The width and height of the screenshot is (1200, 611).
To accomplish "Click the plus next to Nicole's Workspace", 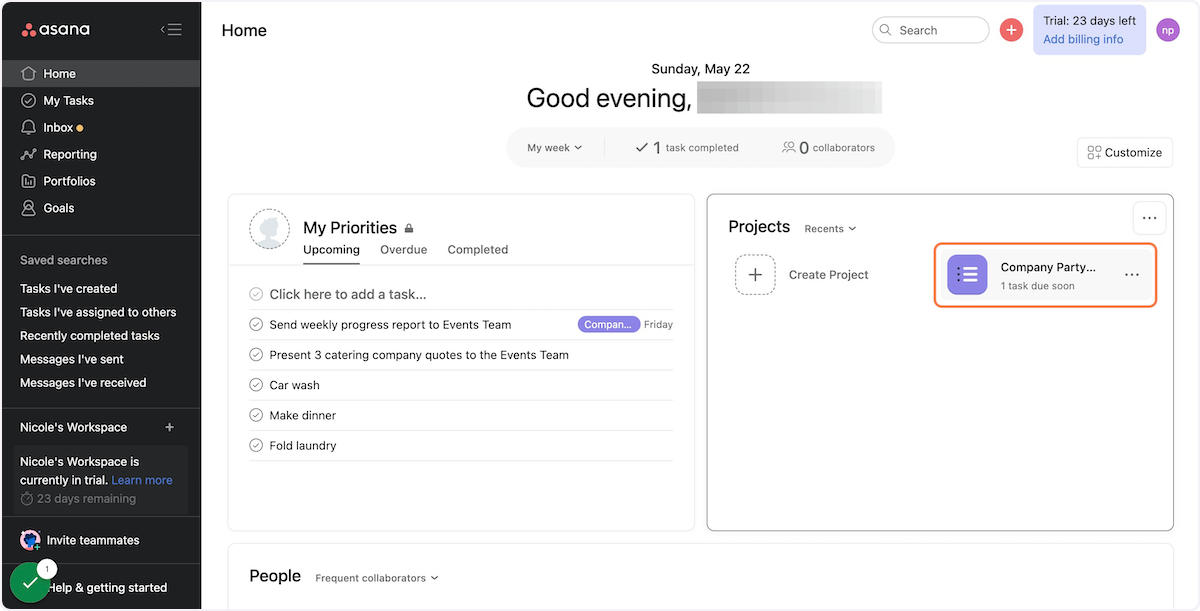I will [x=169, y=427].
